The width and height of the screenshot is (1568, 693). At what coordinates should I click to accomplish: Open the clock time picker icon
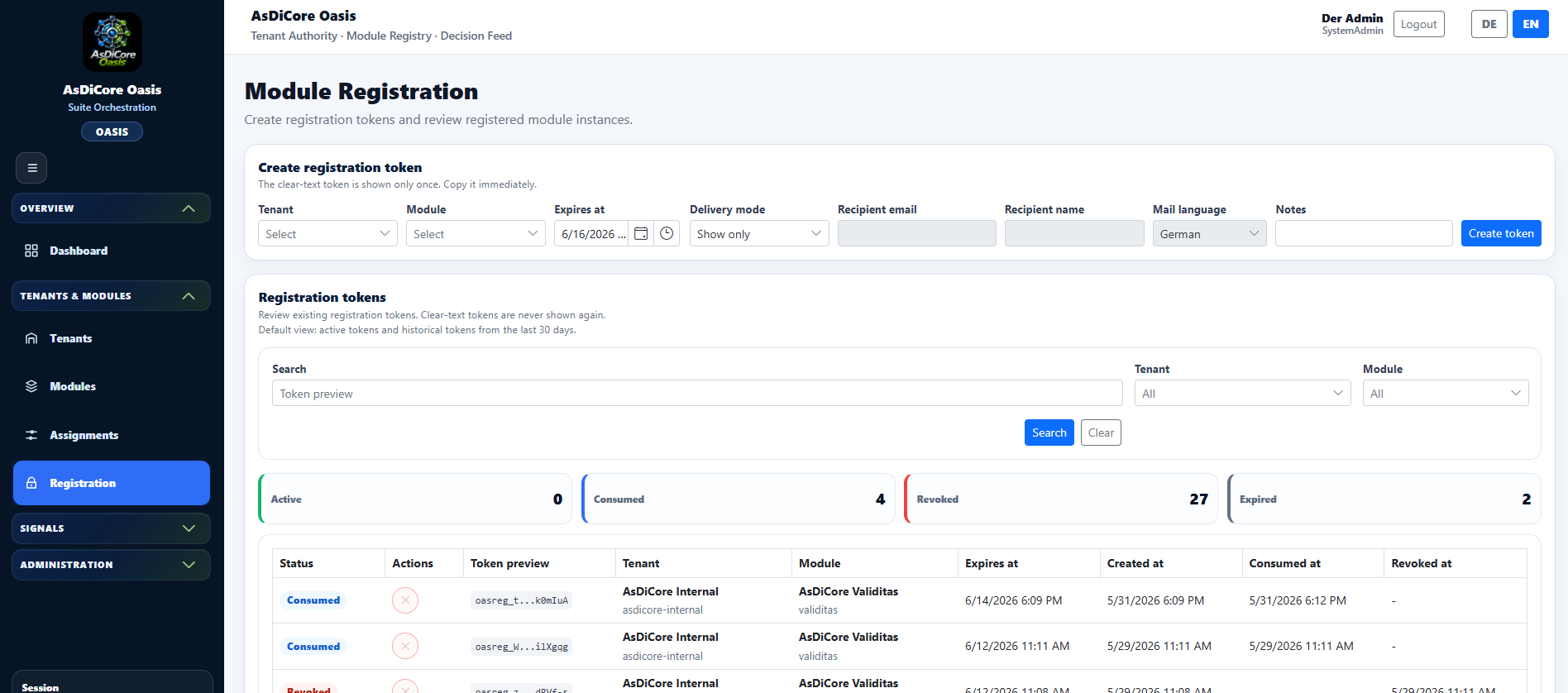tap(667, 234)
